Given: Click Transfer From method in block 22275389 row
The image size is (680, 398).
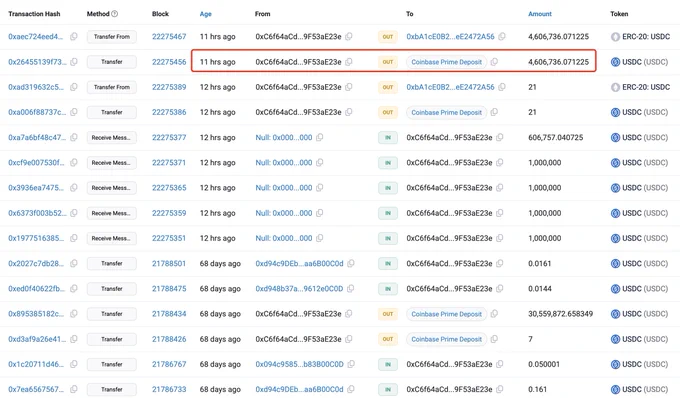Looking at the screenshot, I should click(x=112, y=87).
